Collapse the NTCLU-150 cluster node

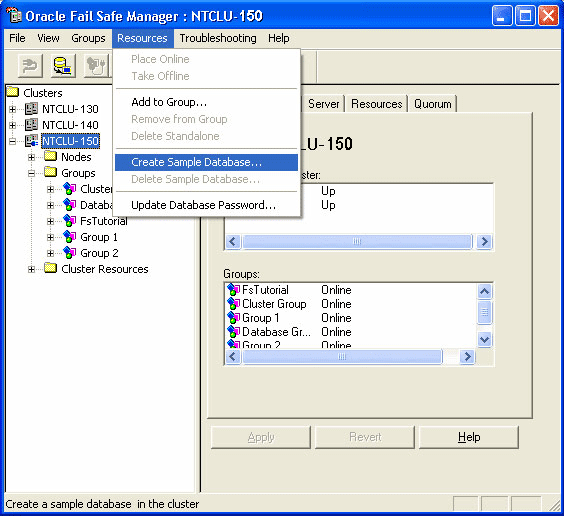pyautogui.click(x=13, y=141)
